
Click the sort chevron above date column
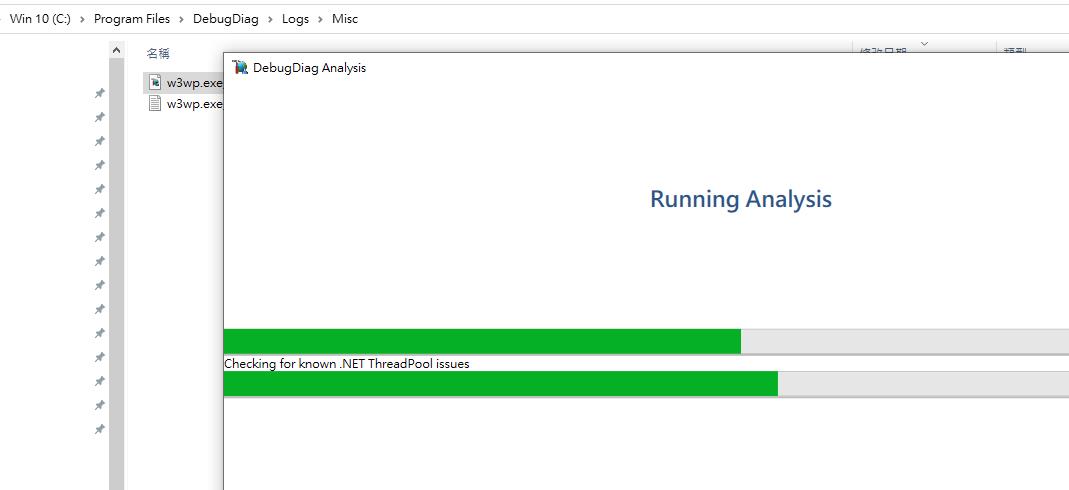pos(924,44)
